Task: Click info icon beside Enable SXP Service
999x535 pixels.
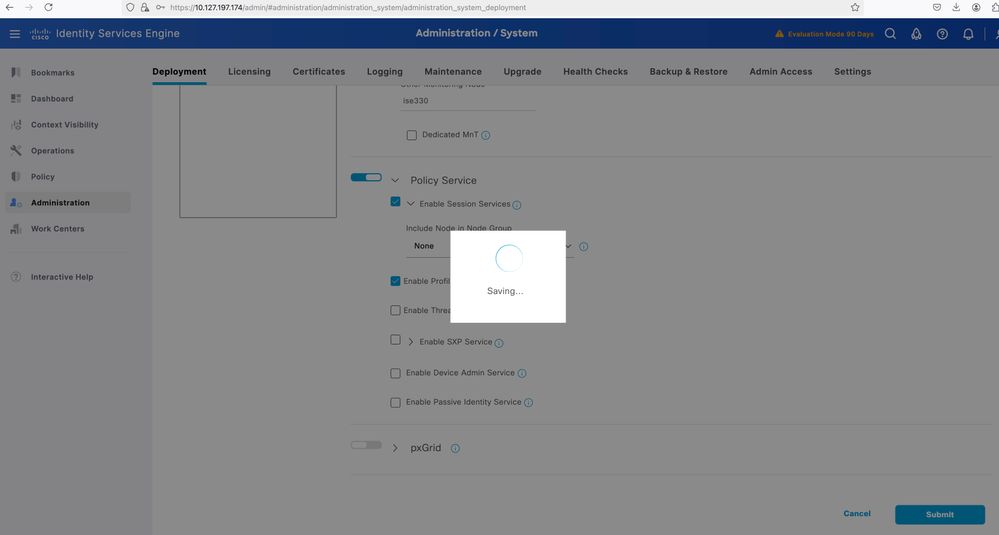Action: pos(499,343)
